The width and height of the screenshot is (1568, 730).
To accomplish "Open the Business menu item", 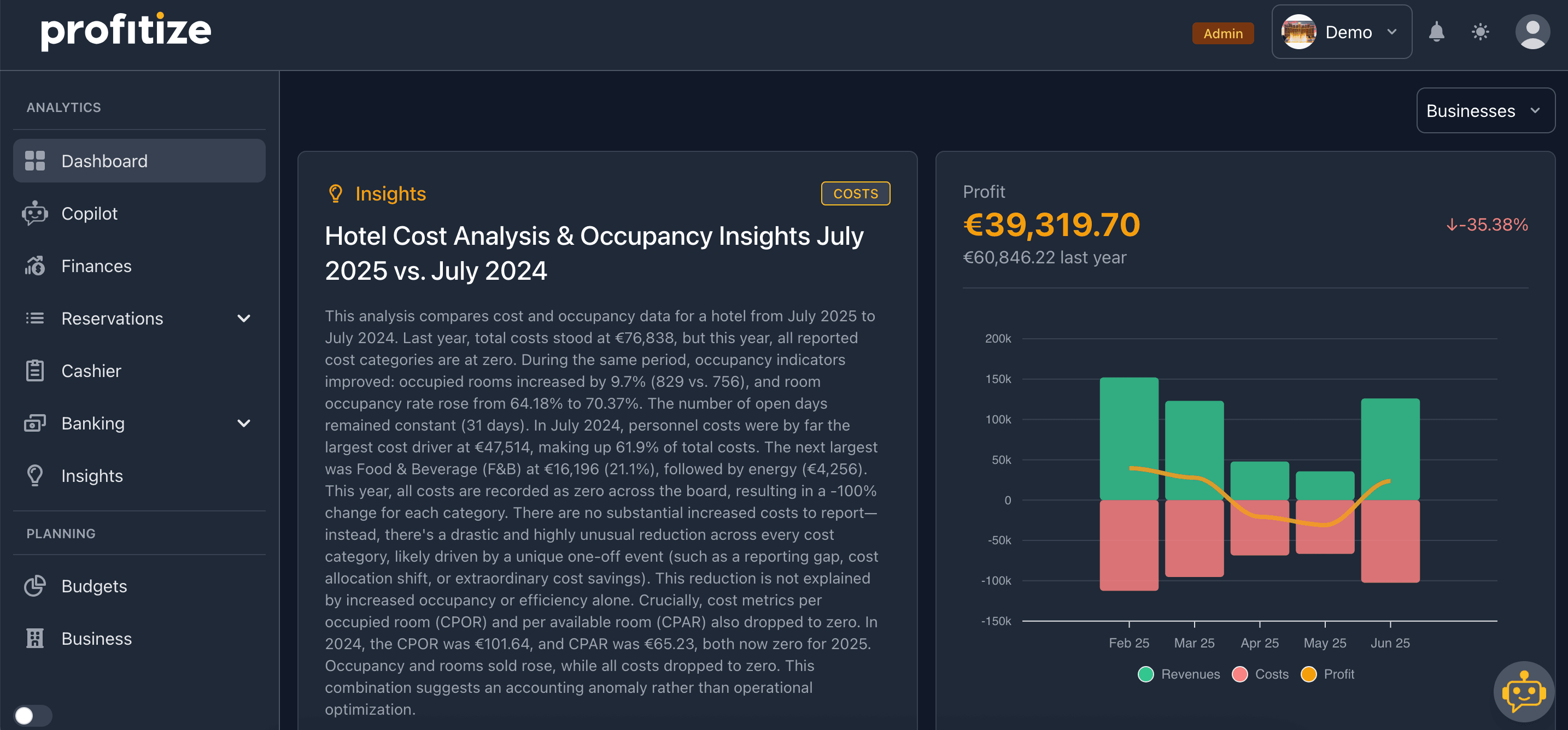I will tap(96, 638).
